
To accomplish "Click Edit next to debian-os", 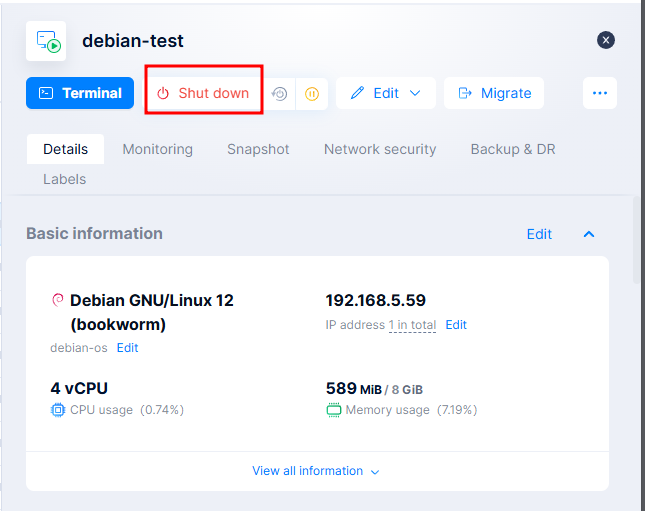I will coord(127,348).
